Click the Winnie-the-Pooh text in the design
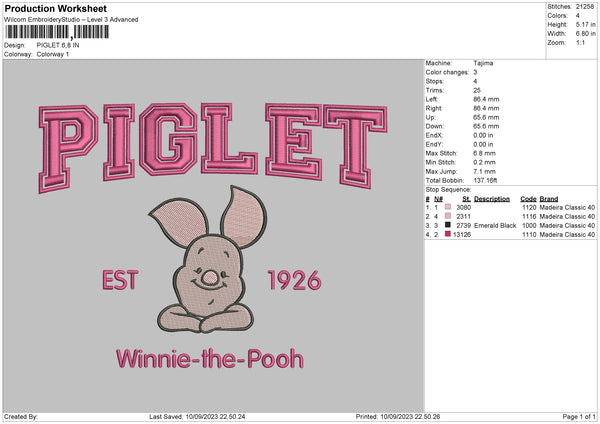600x424 pixels. [209, 358]
